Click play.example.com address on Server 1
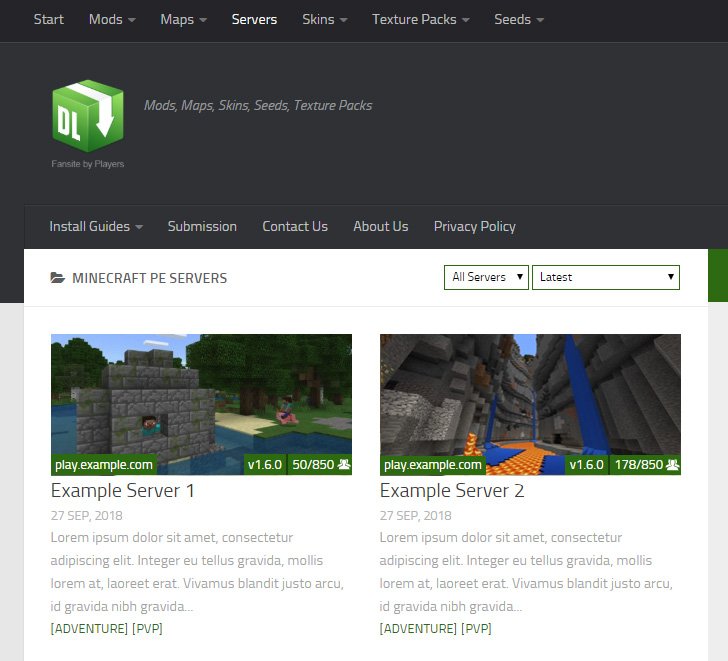728x661 pixels. (104, 465)
